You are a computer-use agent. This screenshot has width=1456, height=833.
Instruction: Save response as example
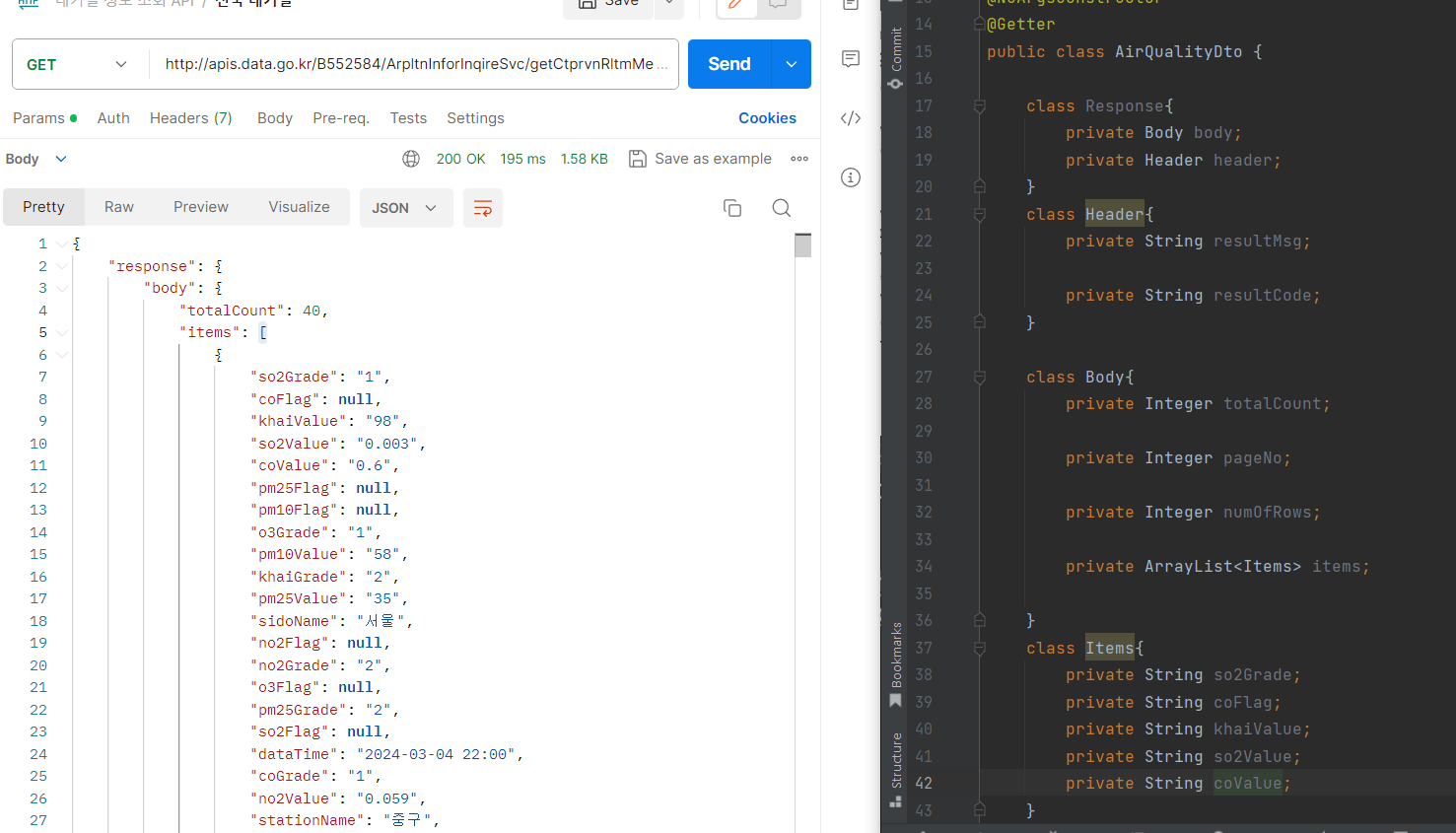click(x=701, y=159)
